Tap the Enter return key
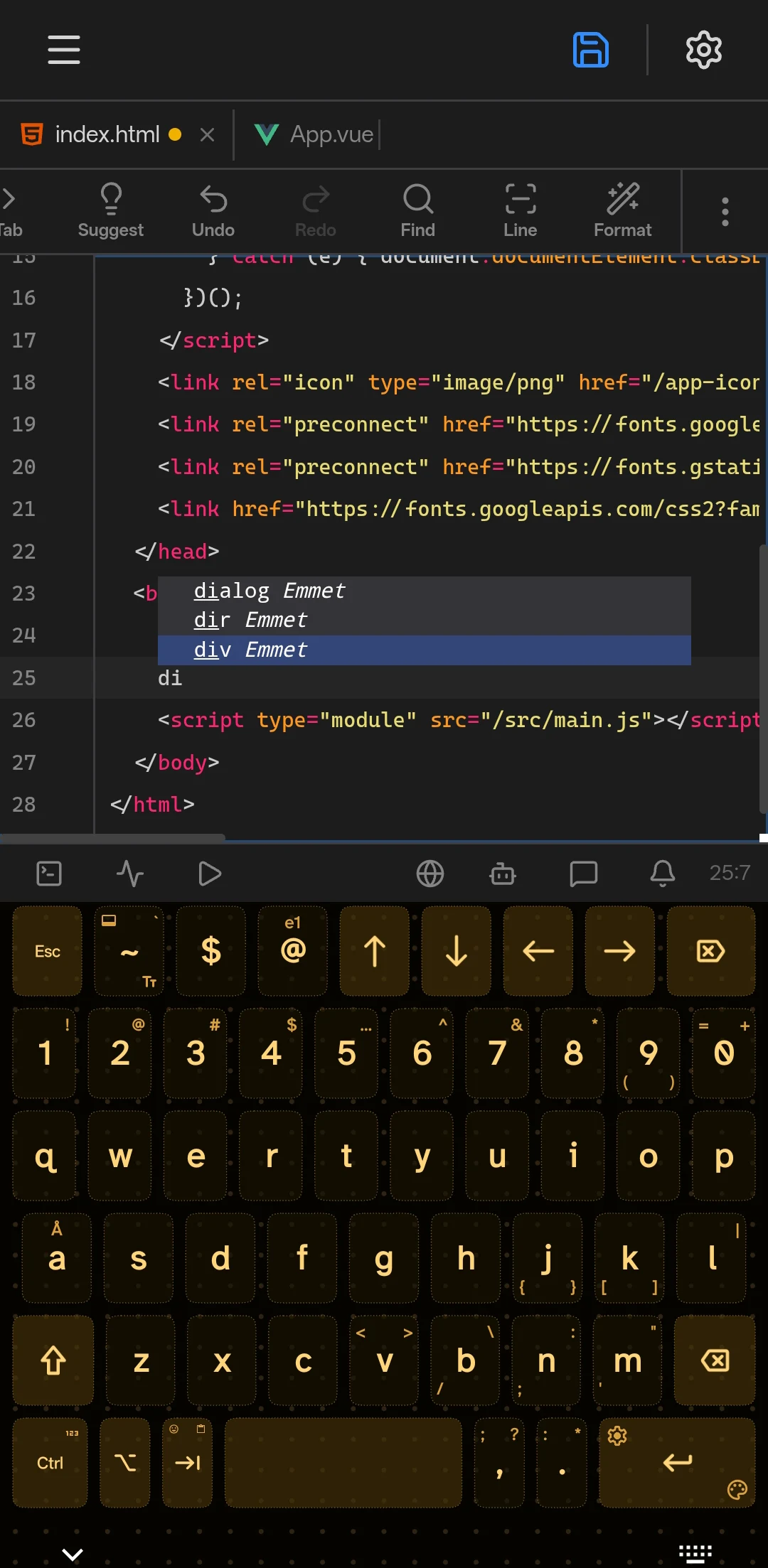This screenshot has height=1568, width=768. (x=677, y=1463)
